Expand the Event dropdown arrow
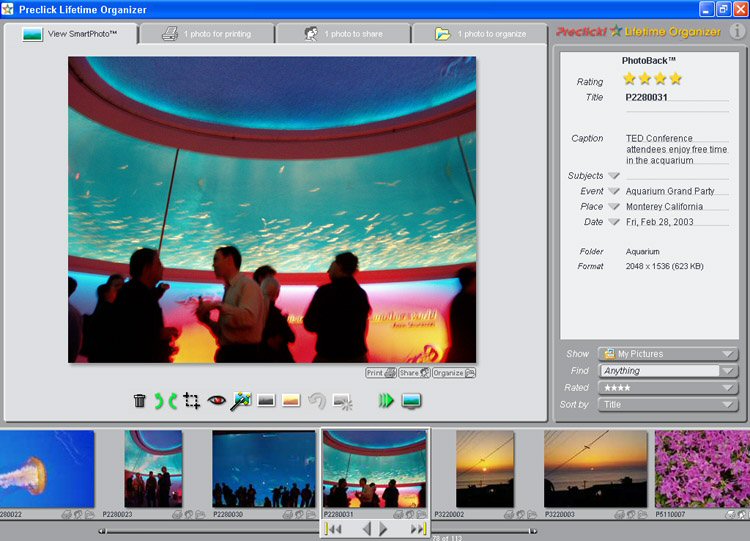Viewport: 750px width, 541px height. click(614, 191)
